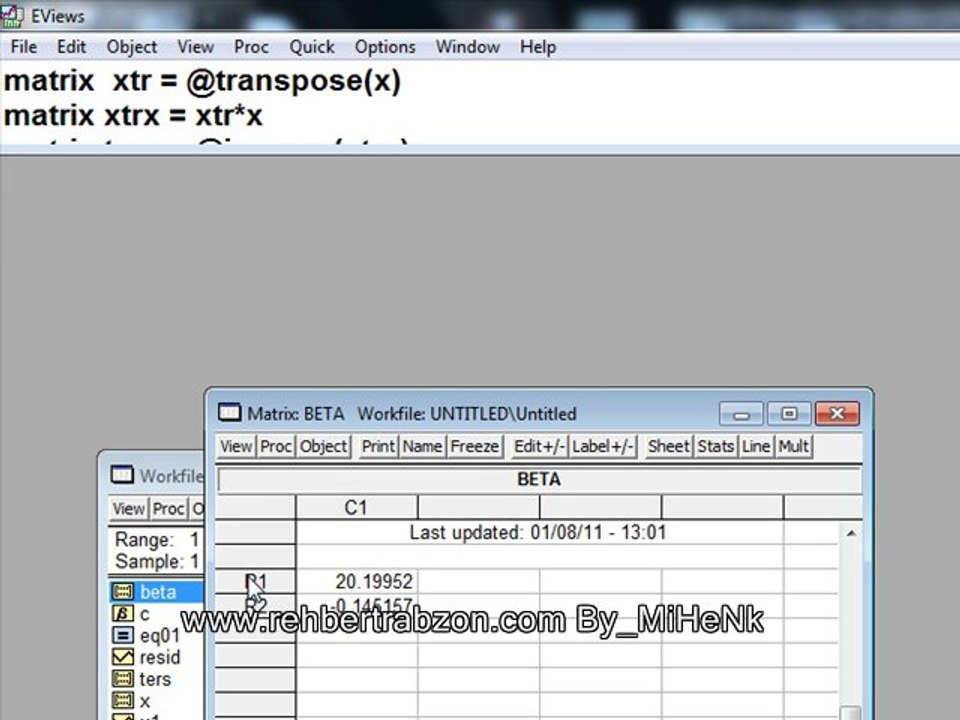
Task: Click the Last updated text row
Action: [x=538, y=532]
